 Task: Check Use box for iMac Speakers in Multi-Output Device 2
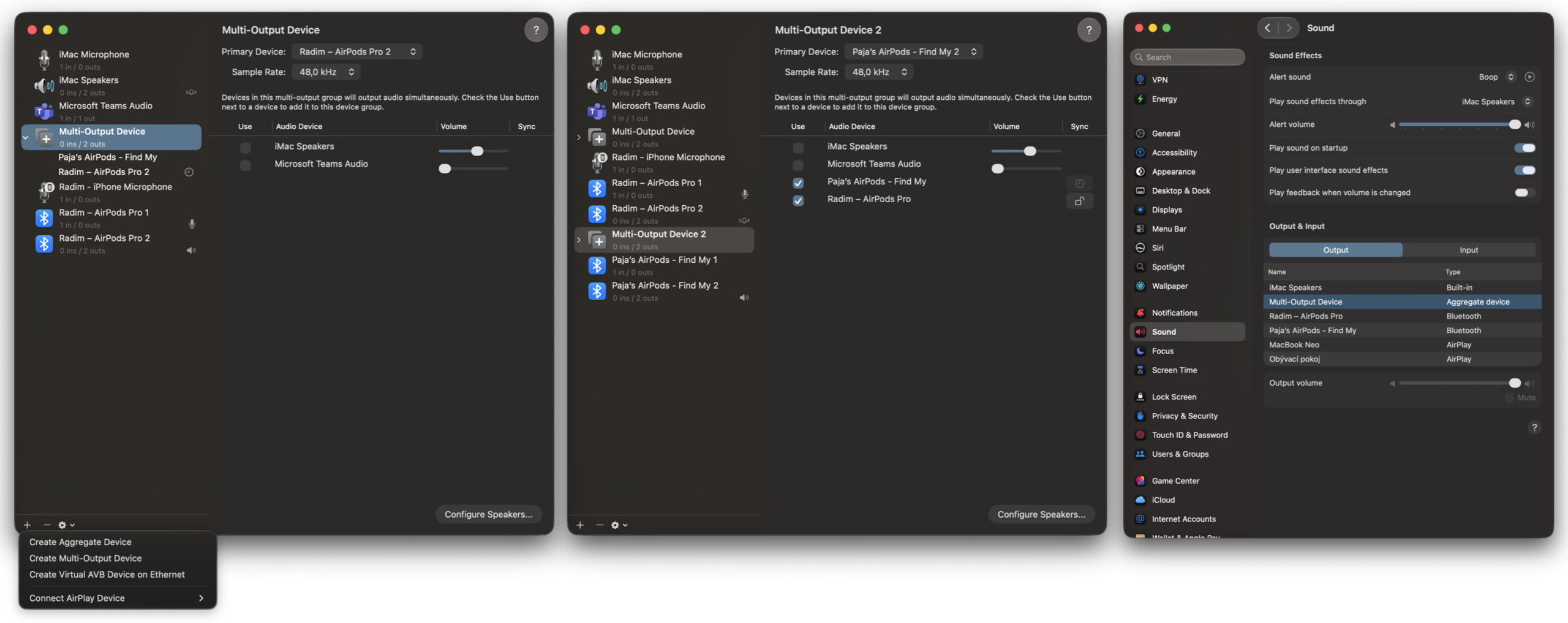coord(798,148)
